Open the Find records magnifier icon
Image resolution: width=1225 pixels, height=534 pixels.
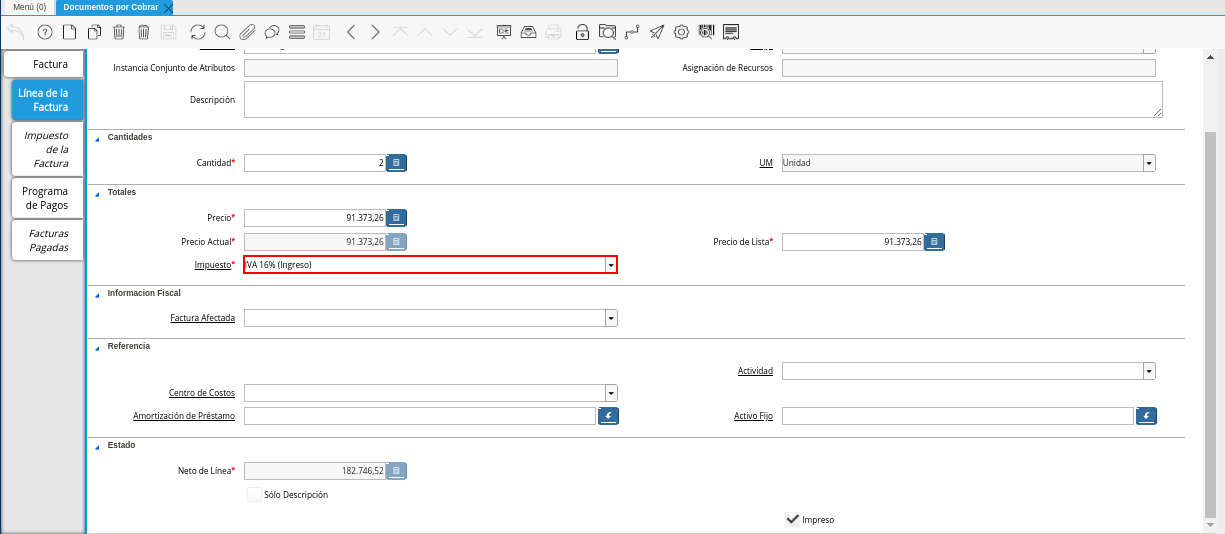point(222,32)
